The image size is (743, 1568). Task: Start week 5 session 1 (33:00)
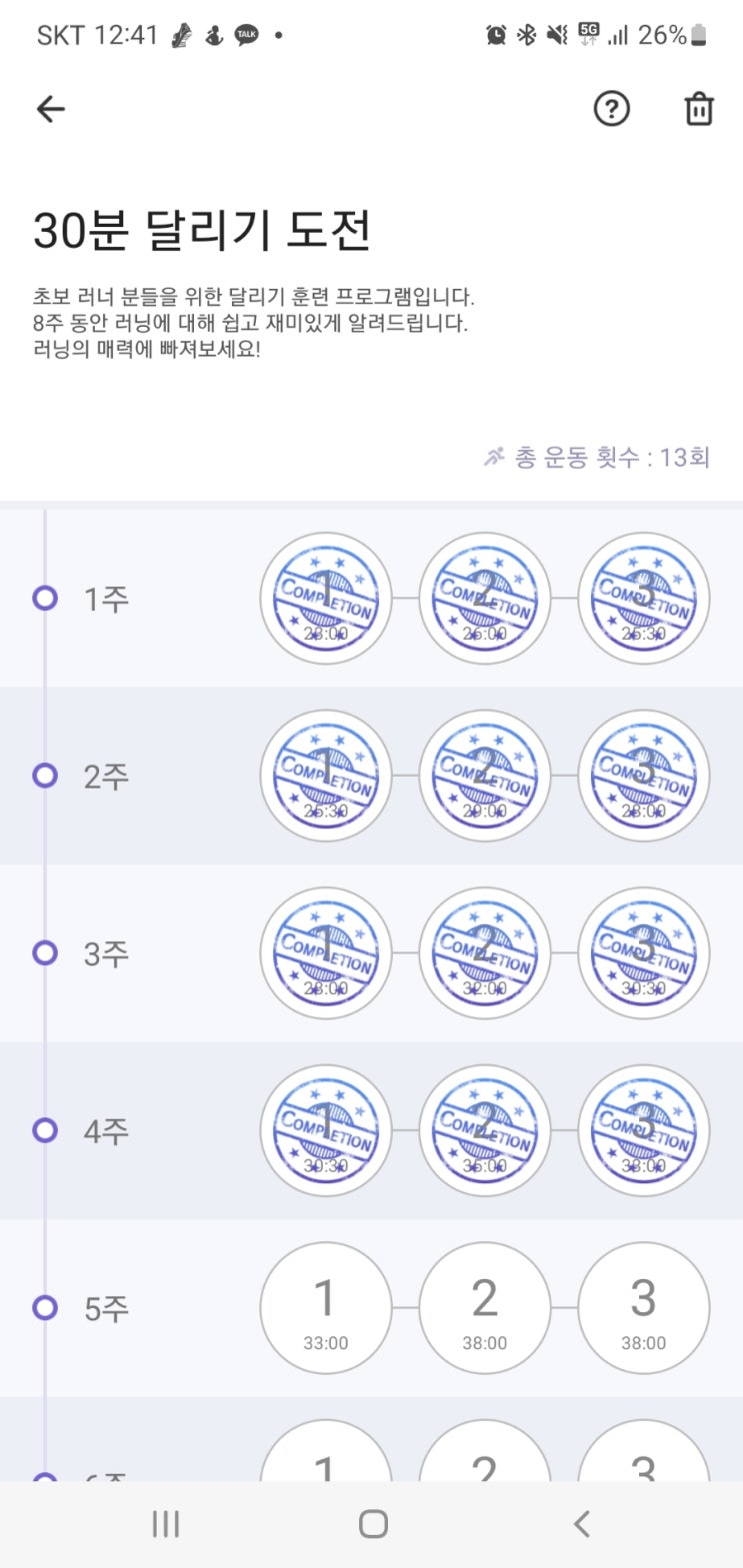(x=326, y=1307)
